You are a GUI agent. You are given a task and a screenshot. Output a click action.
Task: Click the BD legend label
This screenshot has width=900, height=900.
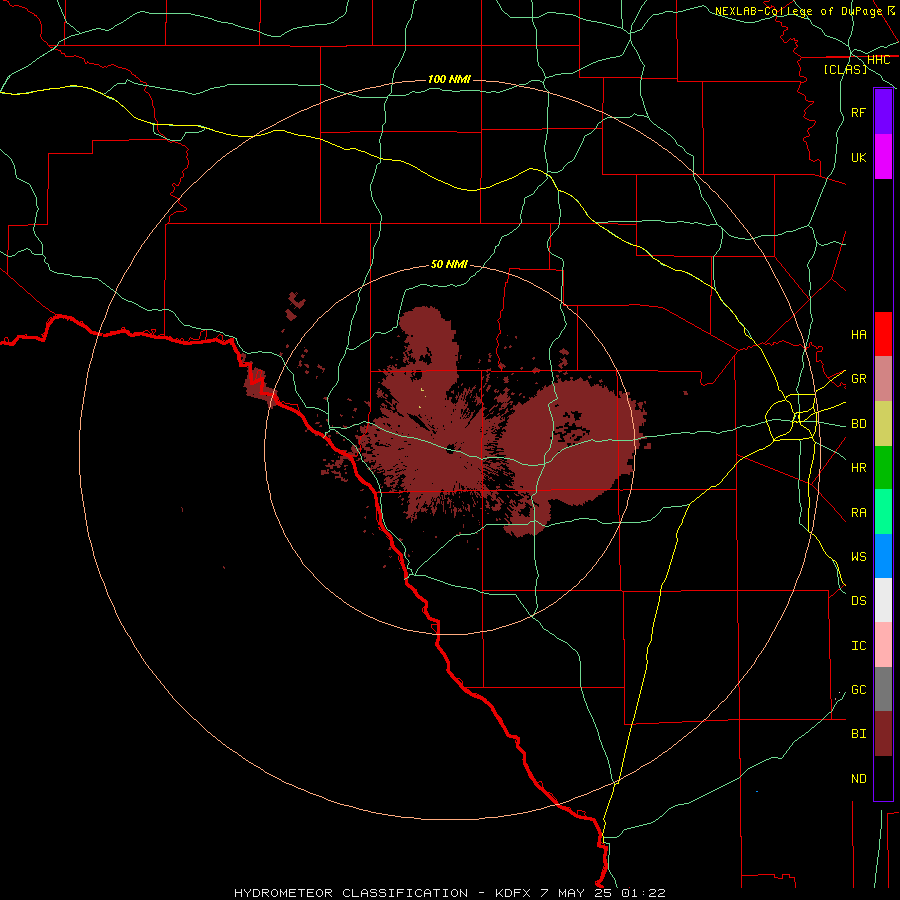858,424
